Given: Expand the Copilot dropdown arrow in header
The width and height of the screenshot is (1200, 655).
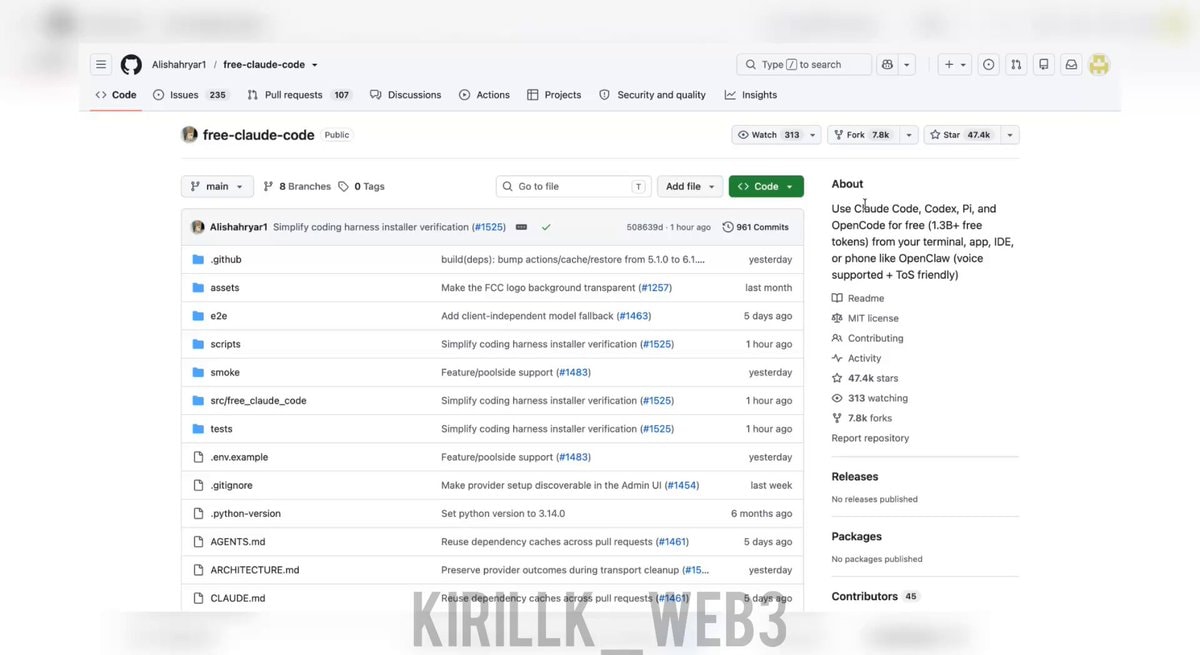Looking at the screenshot, I should [907, 65].
